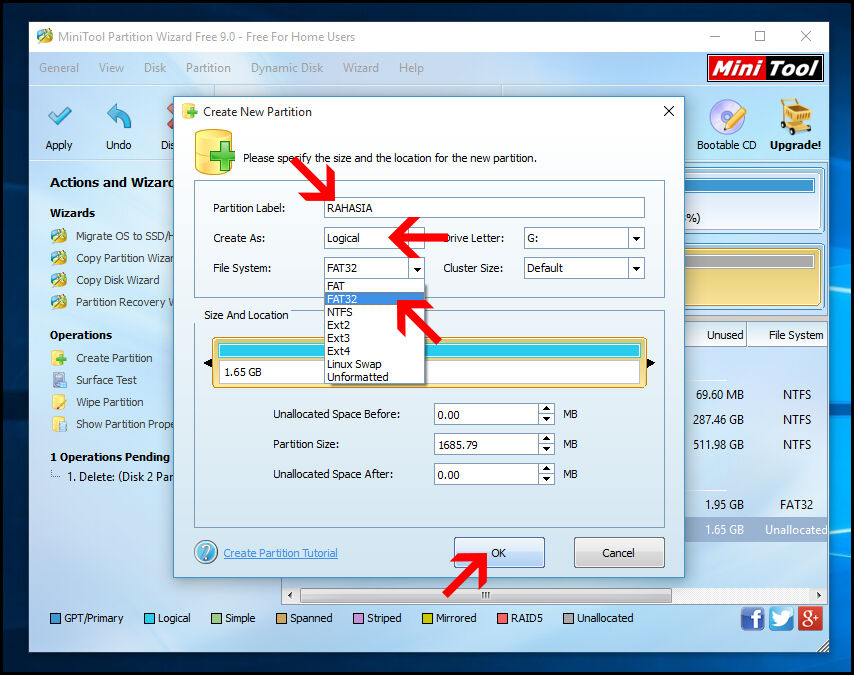Click the horizontal scrollbar thumb
Image resolution: width=854 pixels, height=675 pixels.
point(486,595)
